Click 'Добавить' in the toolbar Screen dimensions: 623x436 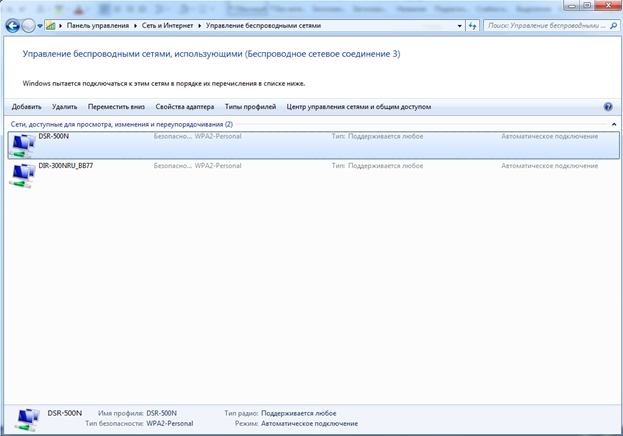[x=26, y=105]
